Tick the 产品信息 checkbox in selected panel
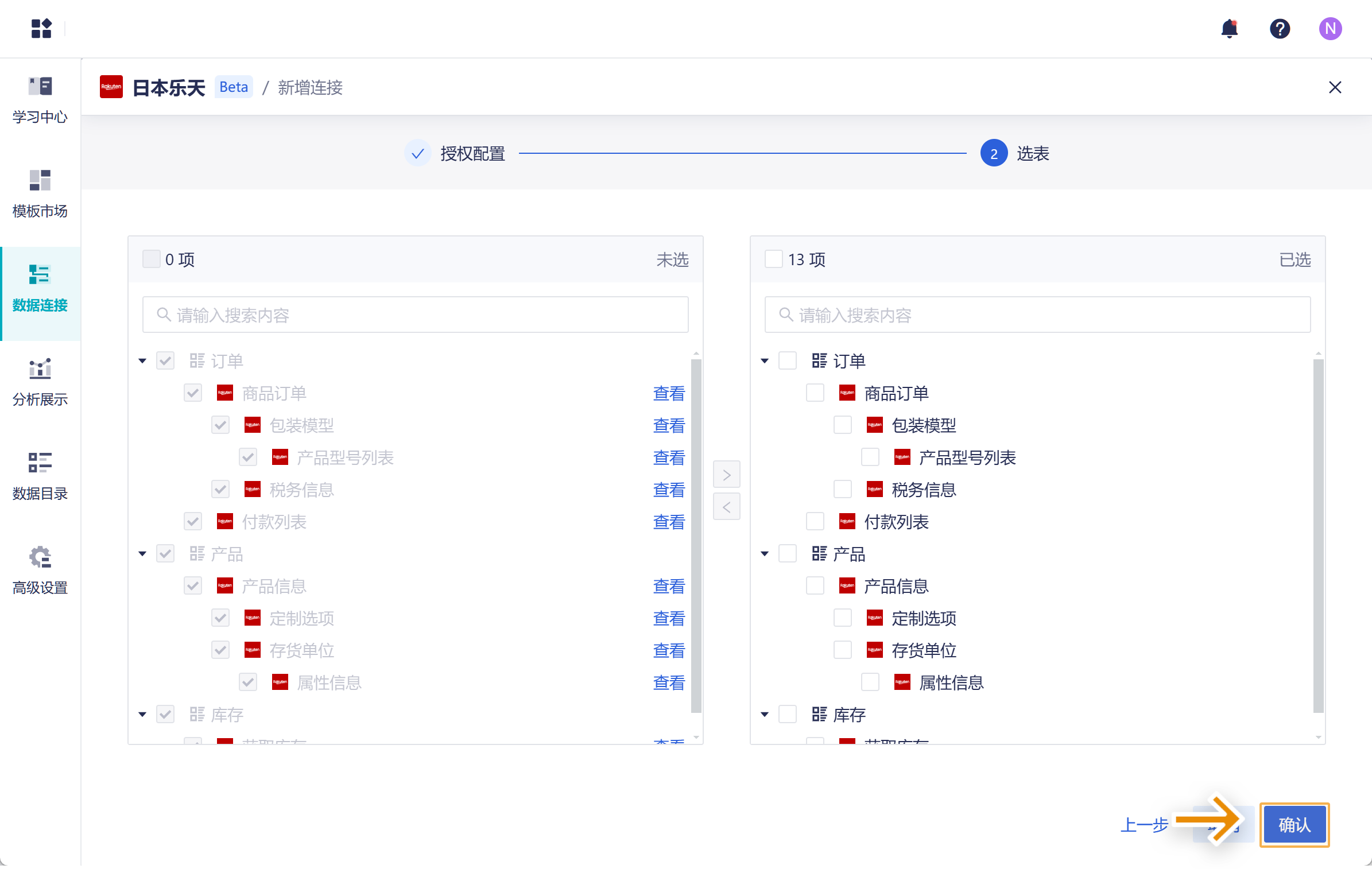1372x869 pixels. [815, 586]
